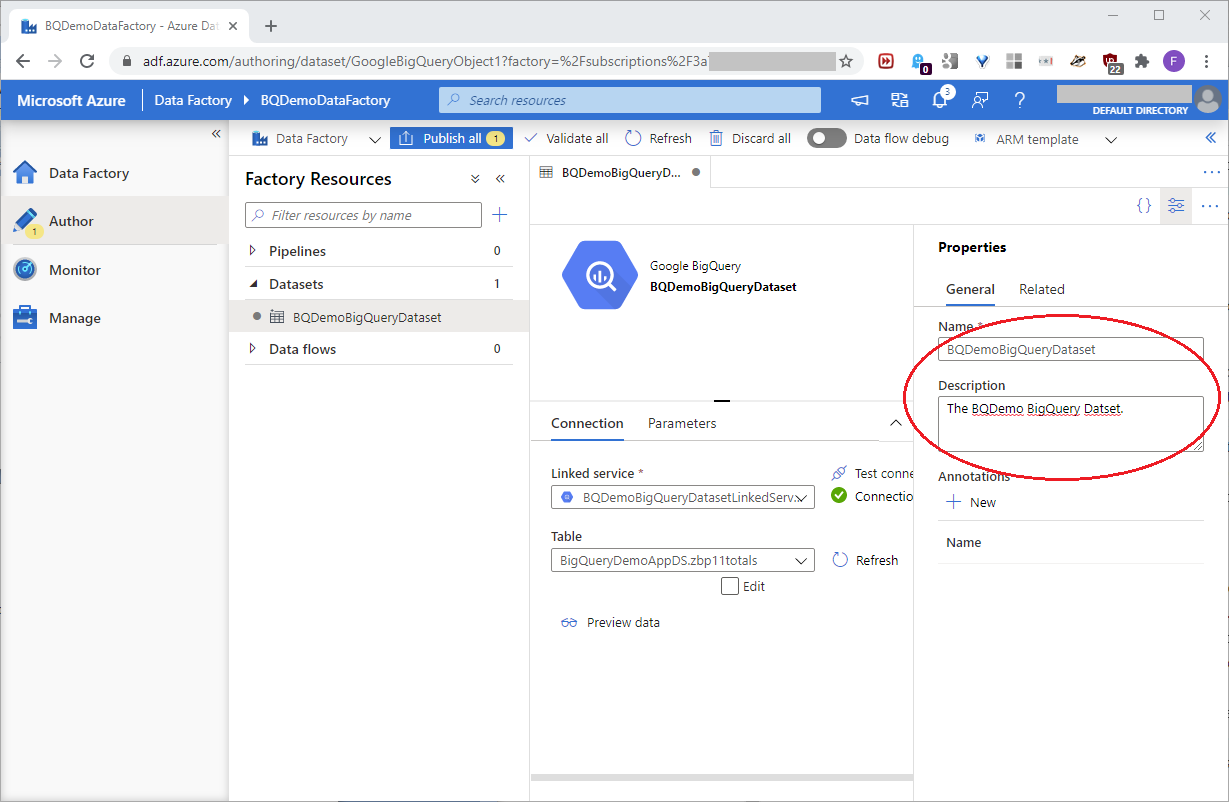This screenshot has height=802, width=1229.
Task: Open the Azure help question mark icon
Action: (x=1019, y=100)
